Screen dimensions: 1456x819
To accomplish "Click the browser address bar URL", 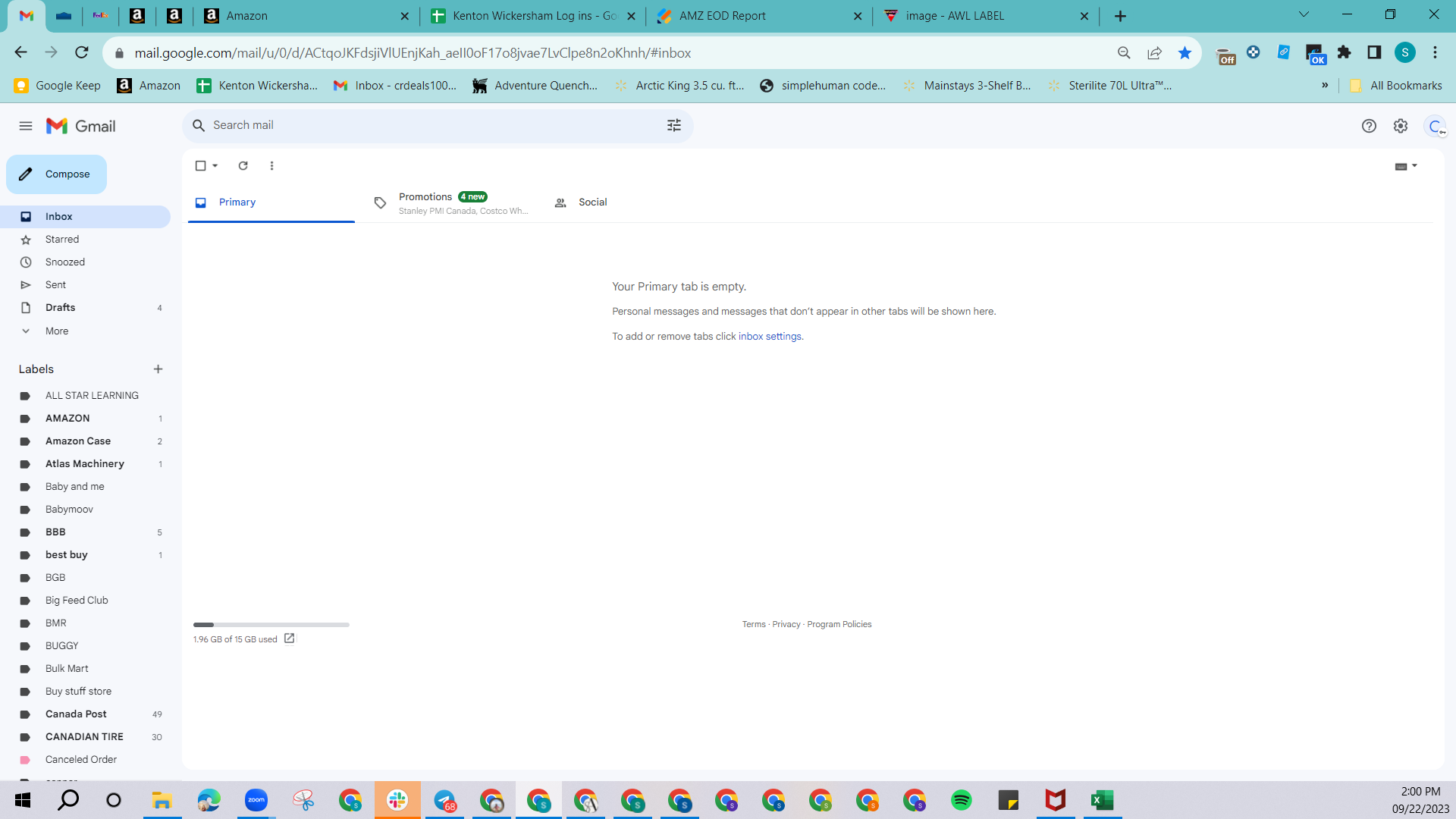I will tap(413, 53).
